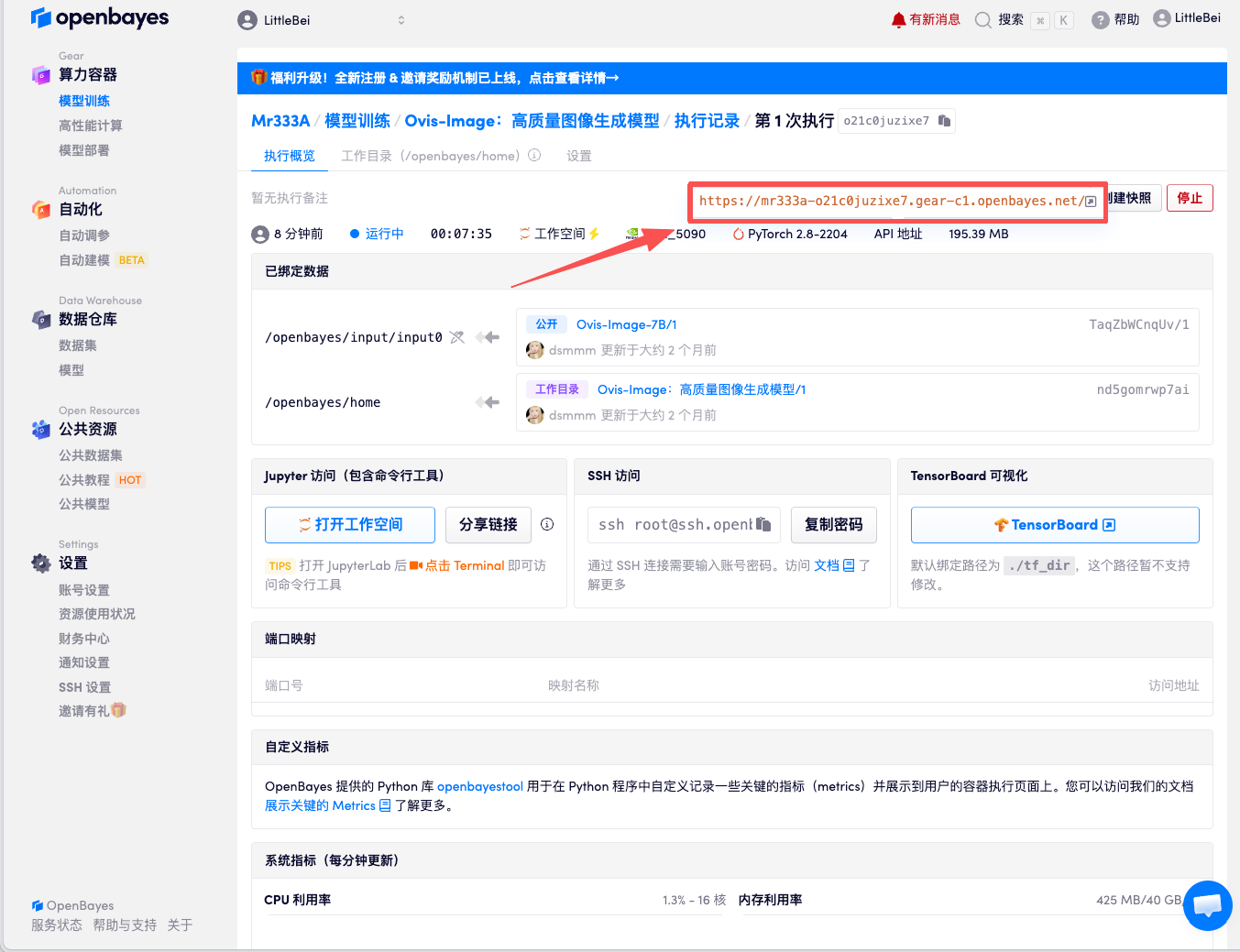The width and height of the screenshot is (1240, 952).
Task: Open the 帮助与支持 footer link
Action: tap(125, 925)
